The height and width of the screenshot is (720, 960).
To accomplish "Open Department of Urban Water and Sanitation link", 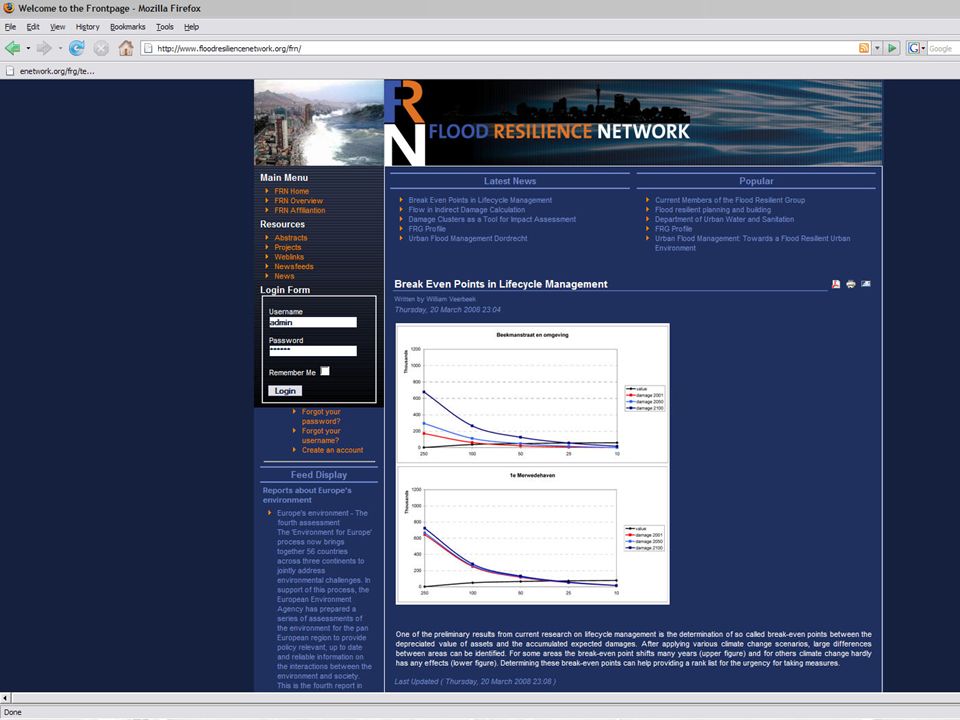I will (x=724, y=219).
